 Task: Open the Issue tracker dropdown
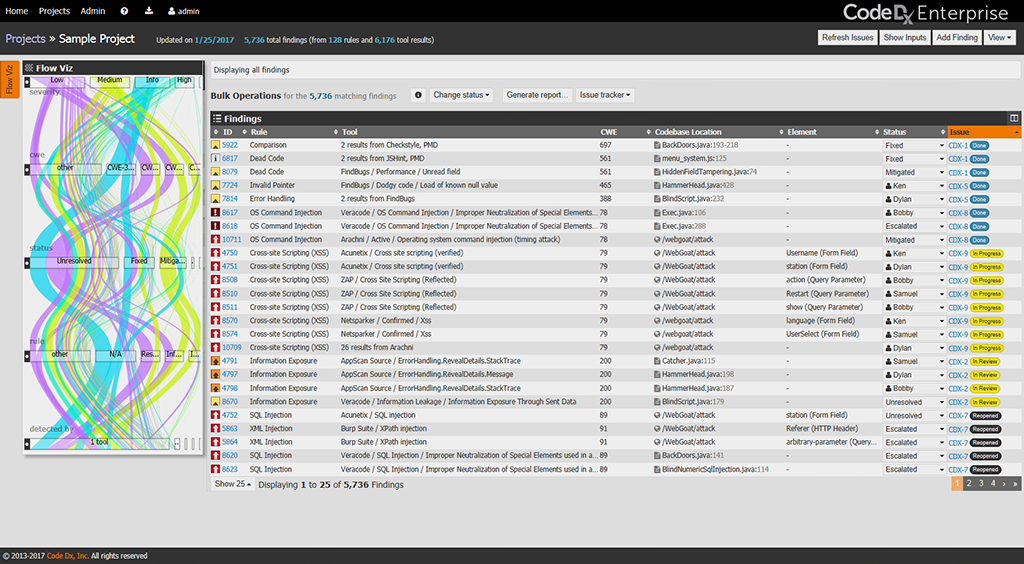pos(605,95)
